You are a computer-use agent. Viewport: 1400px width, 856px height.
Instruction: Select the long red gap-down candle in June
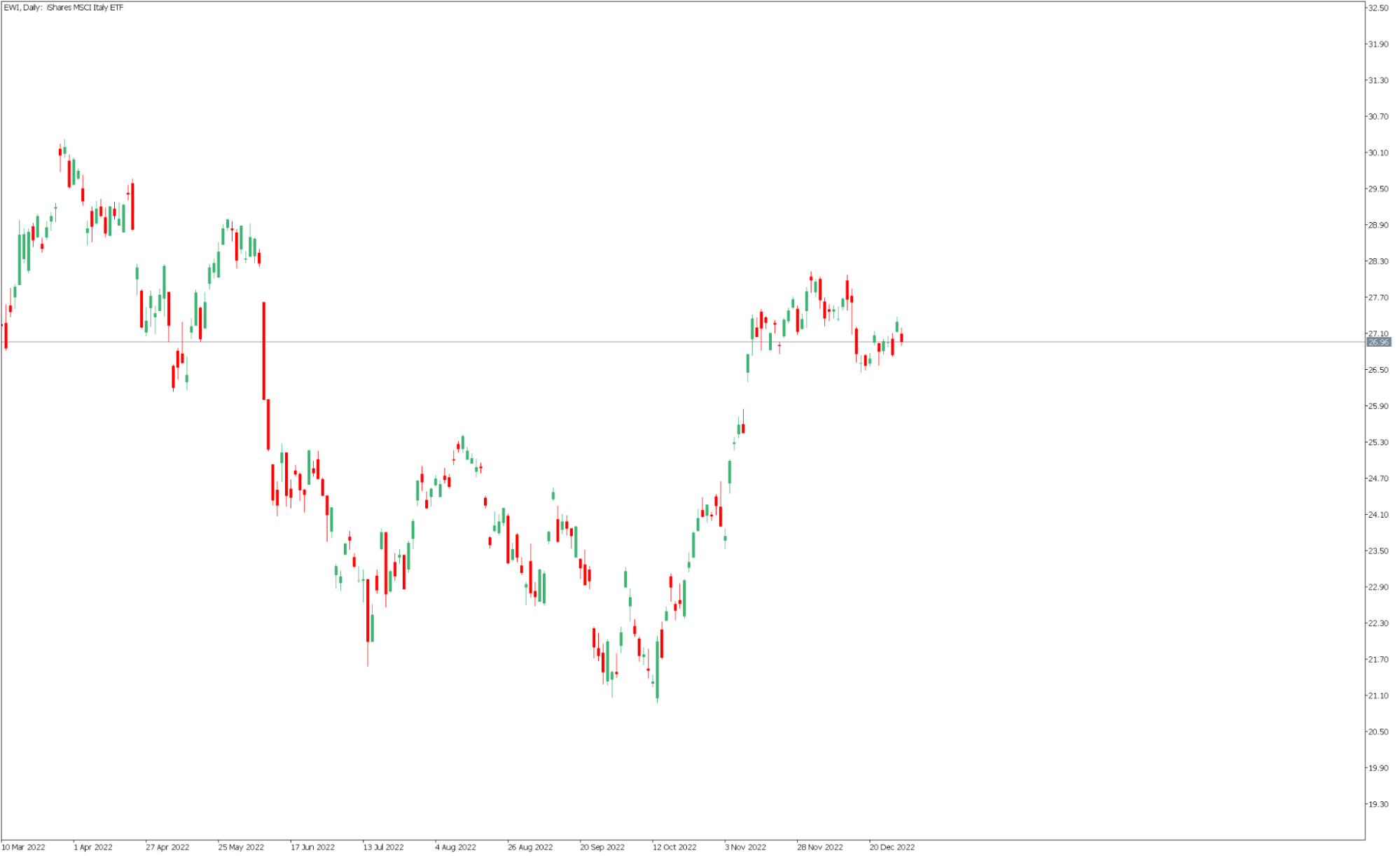coord(264,351)
